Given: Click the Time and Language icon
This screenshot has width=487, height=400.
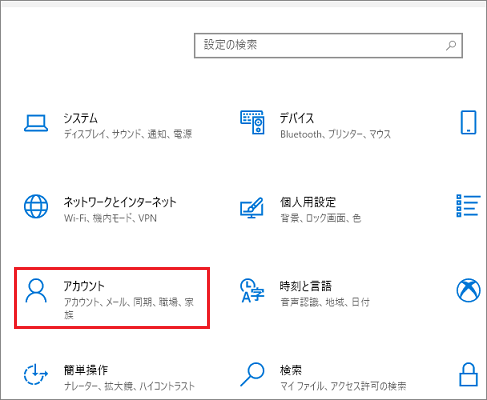Looking at the screenshot, I should (x=252, y=291).
